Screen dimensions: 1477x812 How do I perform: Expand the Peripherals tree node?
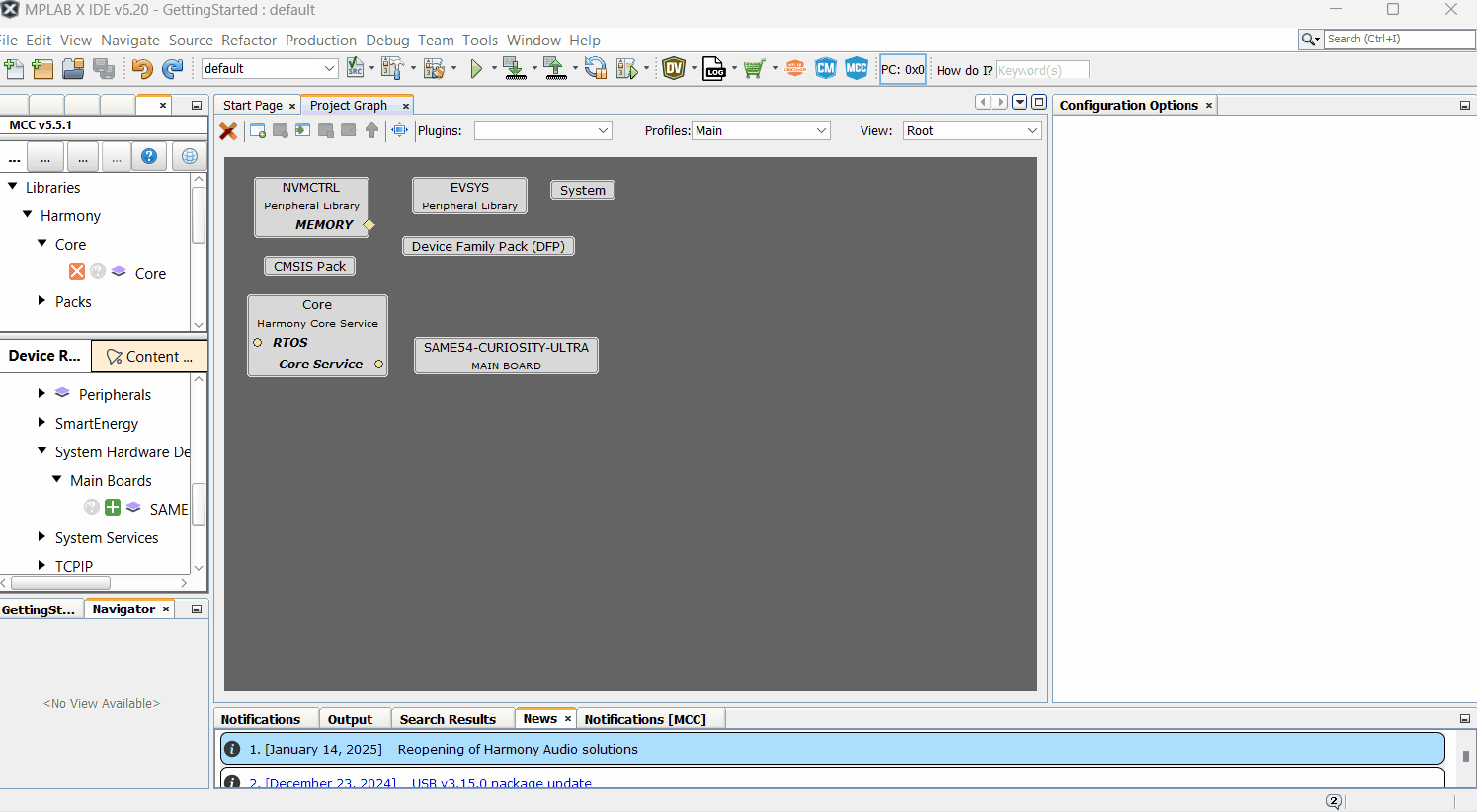(41, 393)
